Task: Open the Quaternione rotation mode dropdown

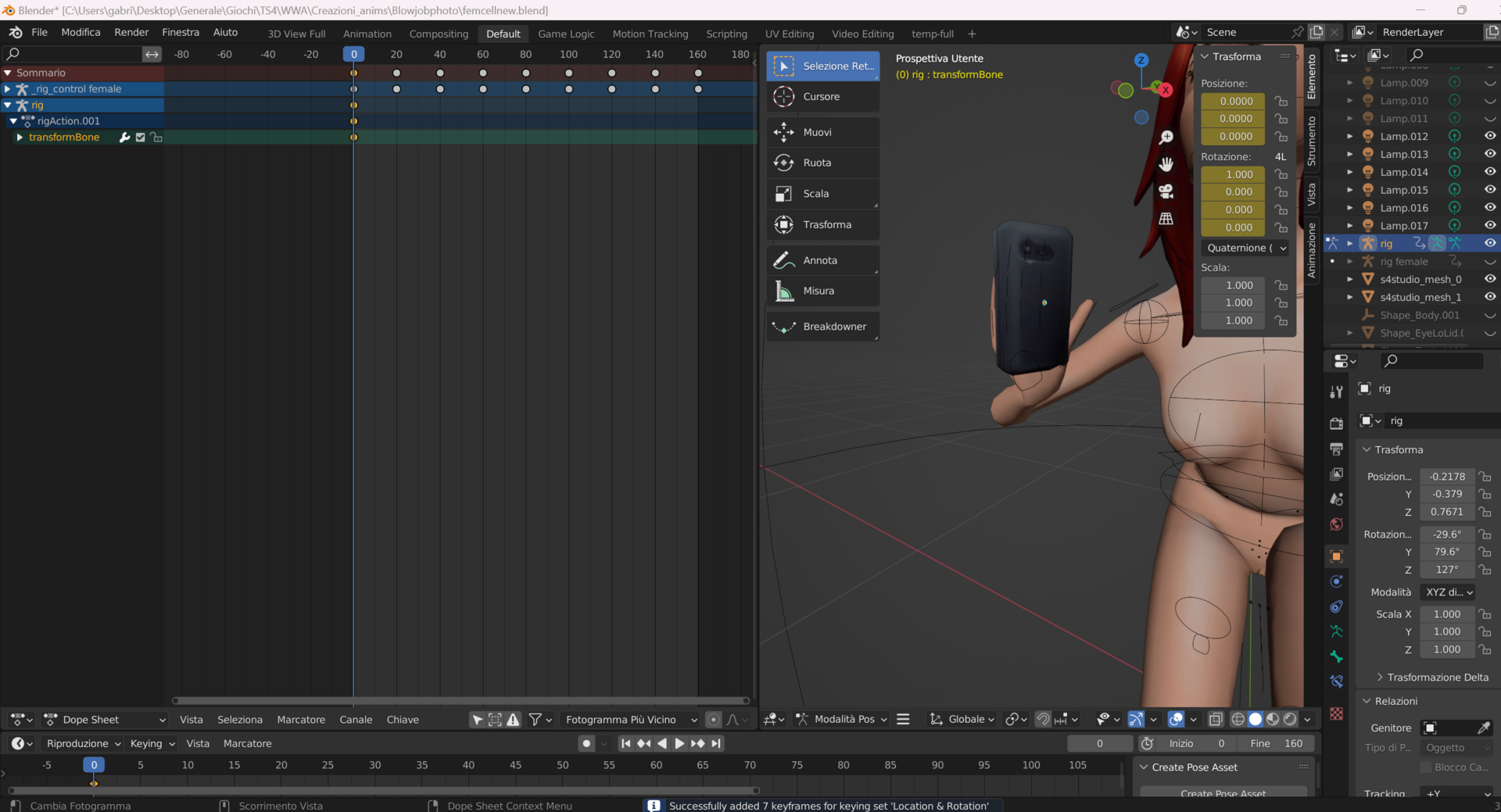Action: (x=1245, y=248)
